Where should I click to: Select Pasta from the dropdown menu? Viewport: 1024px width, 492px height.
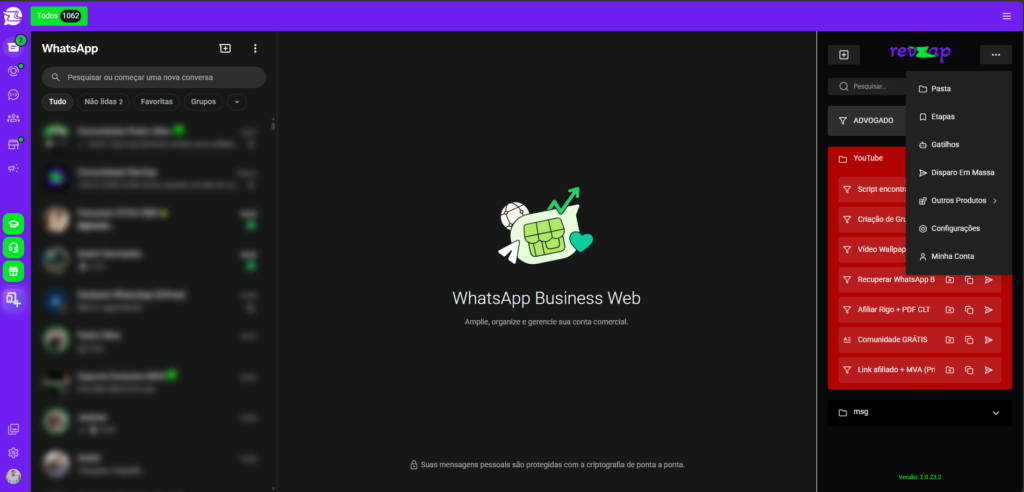(x=959, y=89)
